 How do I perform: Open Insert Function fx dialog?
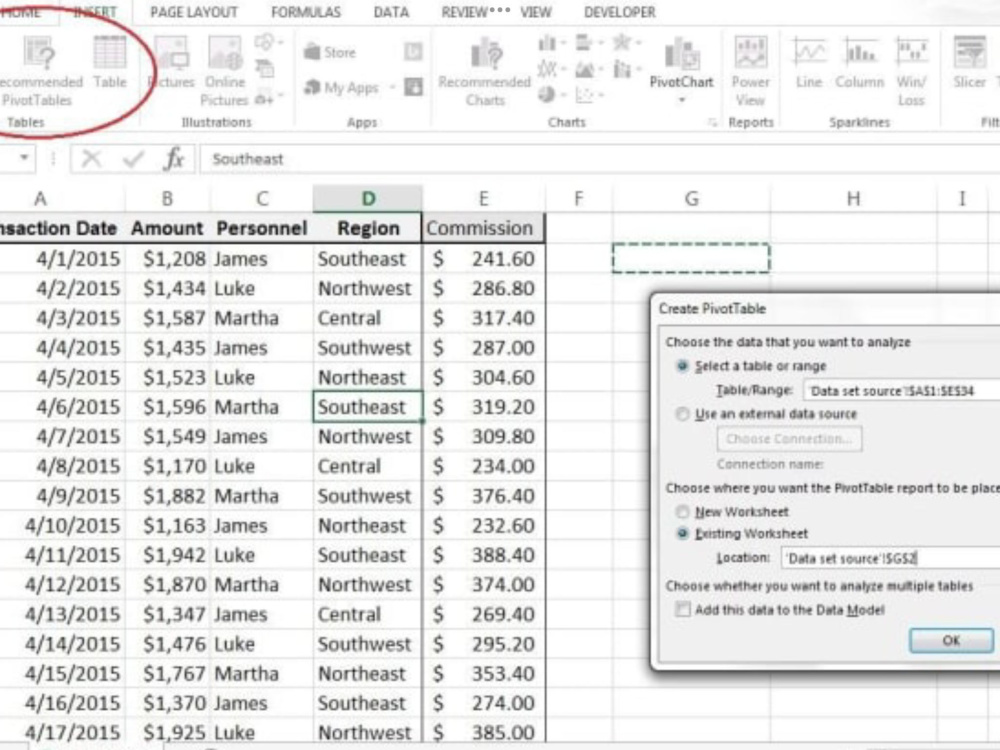point(173,159)
